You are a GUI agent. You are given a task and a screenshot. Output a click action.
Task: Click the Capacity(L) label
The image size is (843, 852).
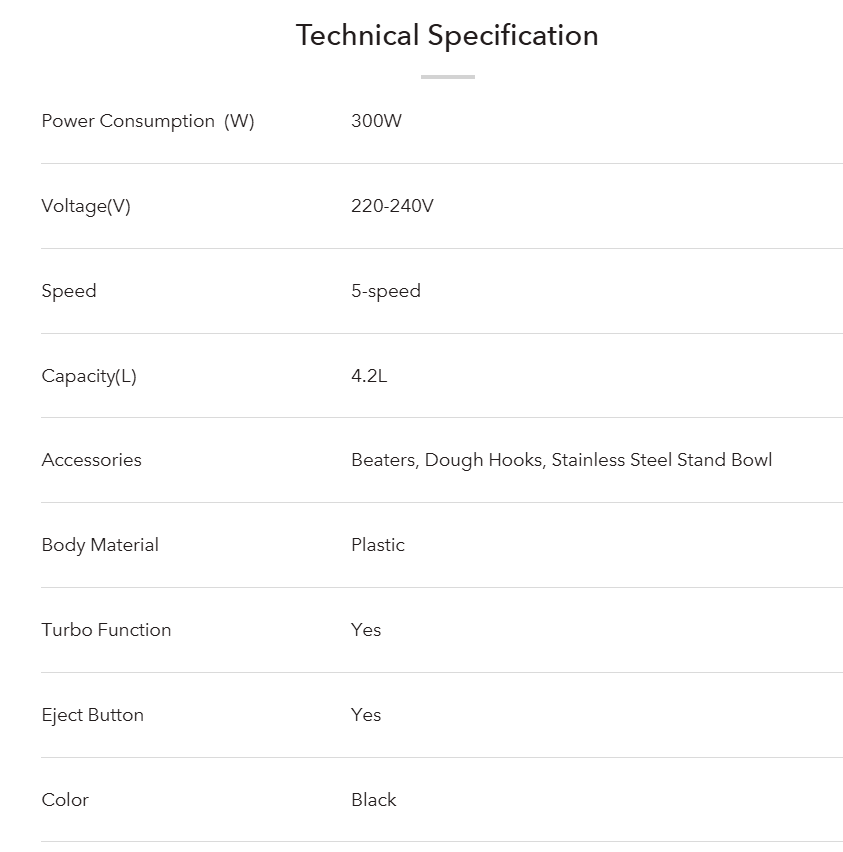(89, 376)
